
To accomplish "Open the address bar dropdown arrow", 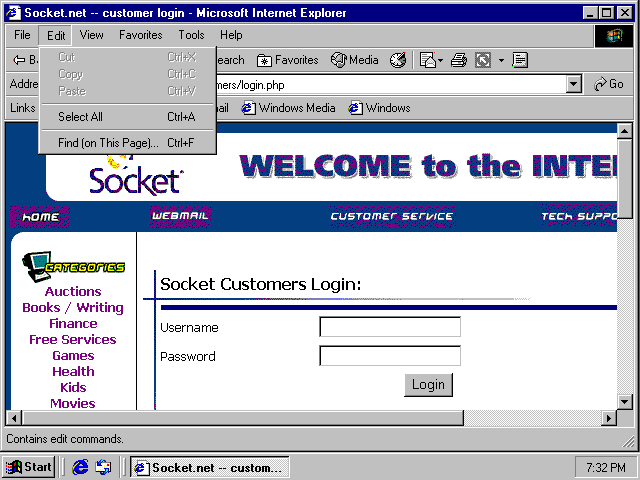I will coord(573,84).
